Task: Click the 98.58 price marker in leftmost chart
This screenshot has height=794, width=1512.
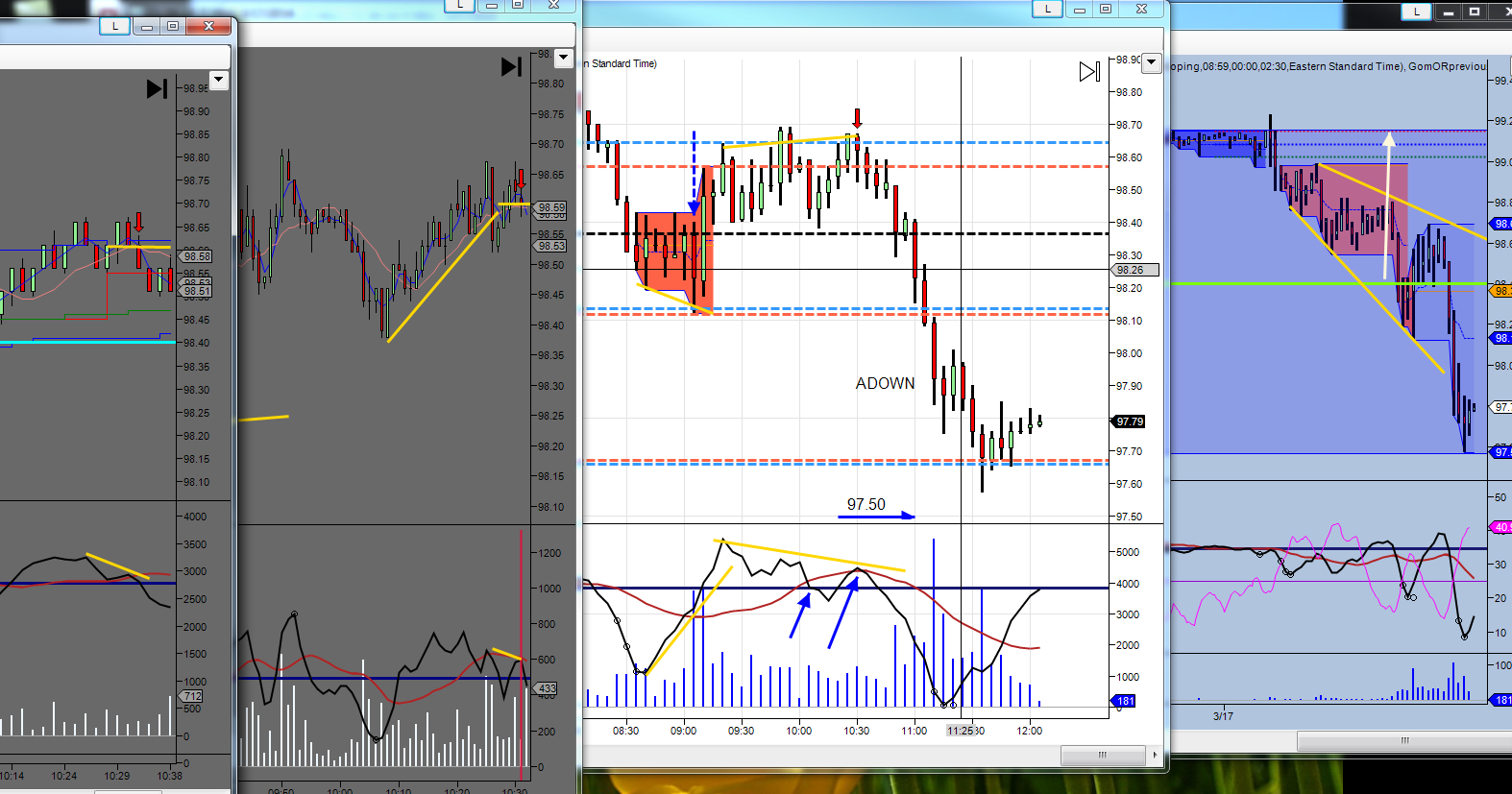Action: (x=197, y=256)
